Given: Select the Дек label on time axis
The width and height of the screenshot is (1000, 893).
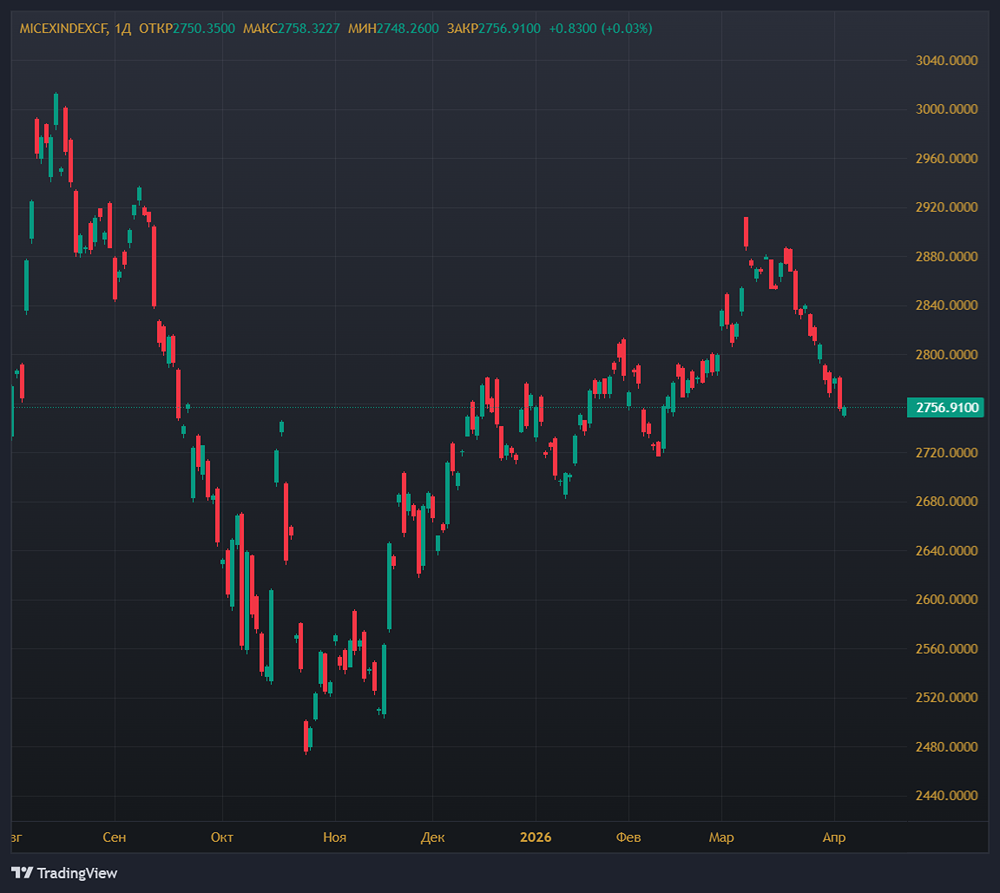Looking at the screenshot, I should [x=432, y=837].
